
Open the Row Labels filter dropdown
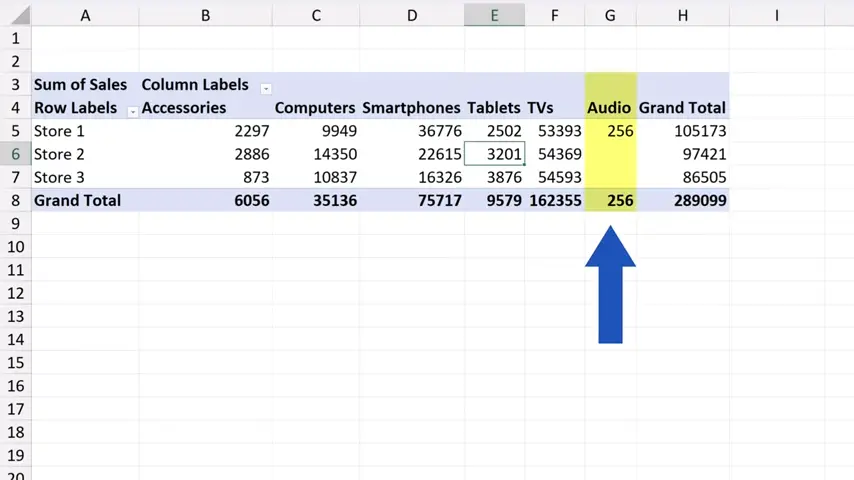tap(132, 111)
